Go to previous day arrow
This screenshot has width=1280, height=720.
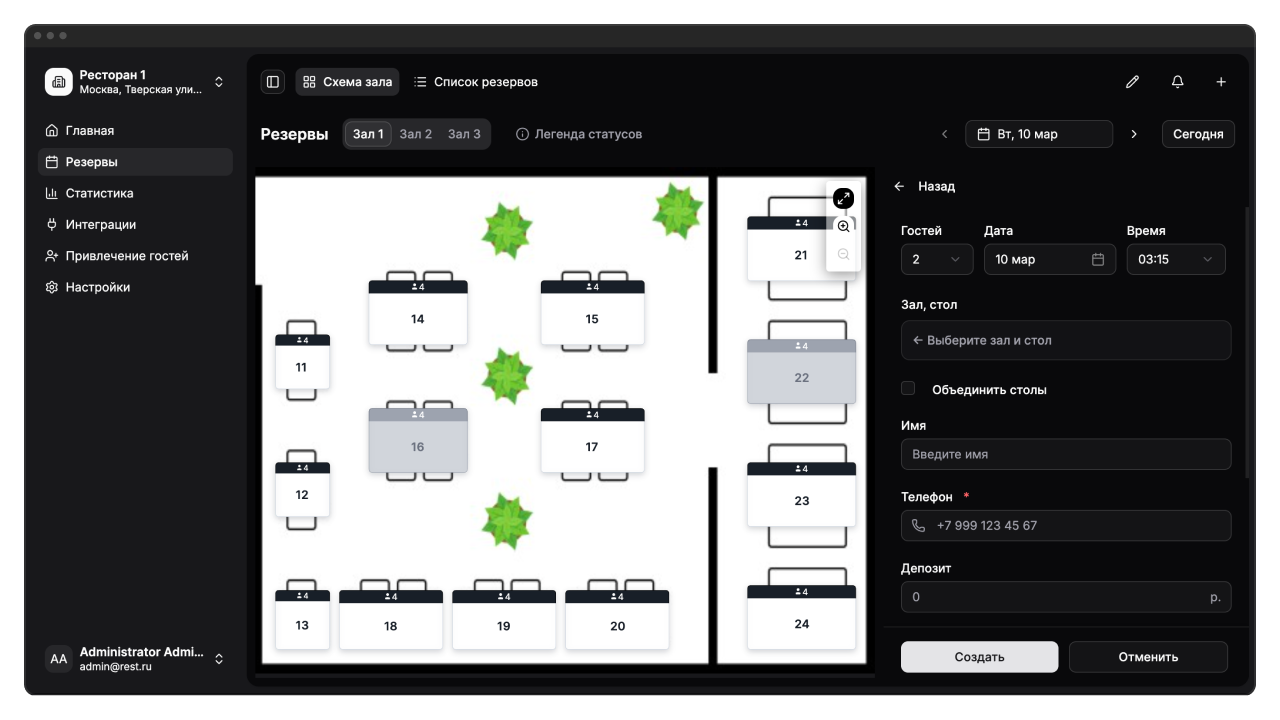tap(944, 134)
